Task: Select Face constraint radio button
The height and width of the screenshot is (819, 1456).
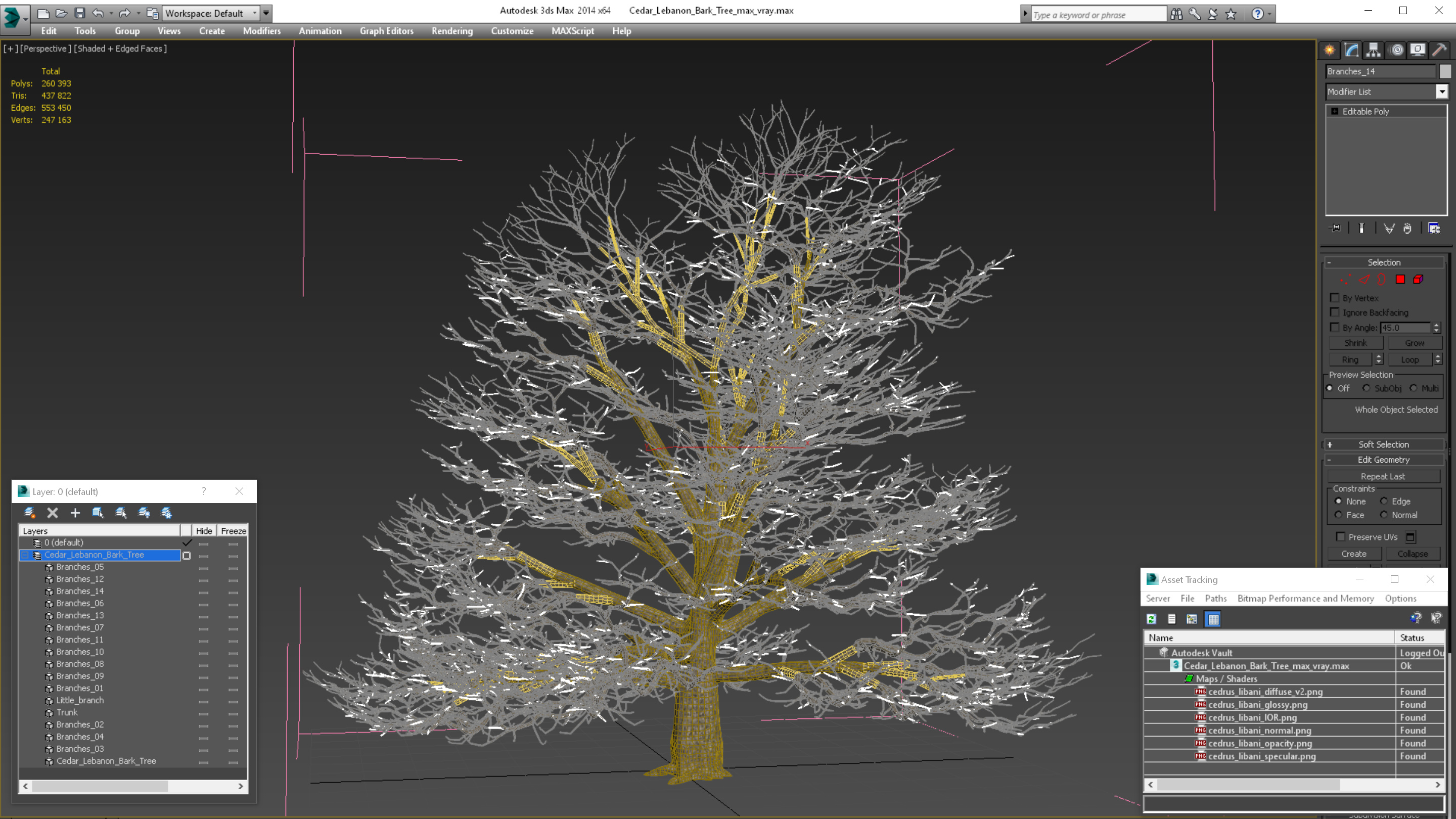Action: pyautogui.click(x=1338, y=515)
